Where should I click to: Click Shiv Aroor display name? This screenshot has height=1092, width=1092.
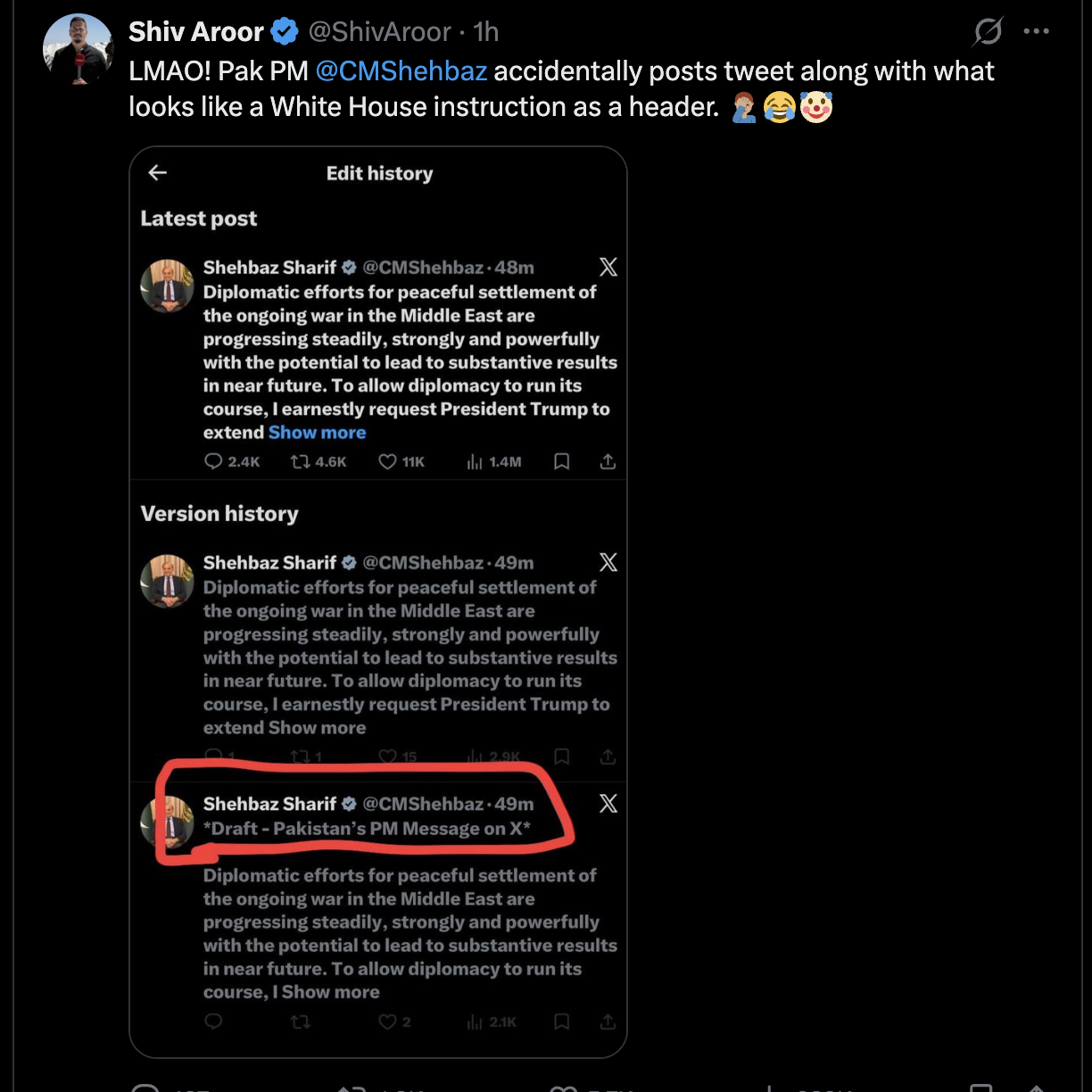point(196,32)
